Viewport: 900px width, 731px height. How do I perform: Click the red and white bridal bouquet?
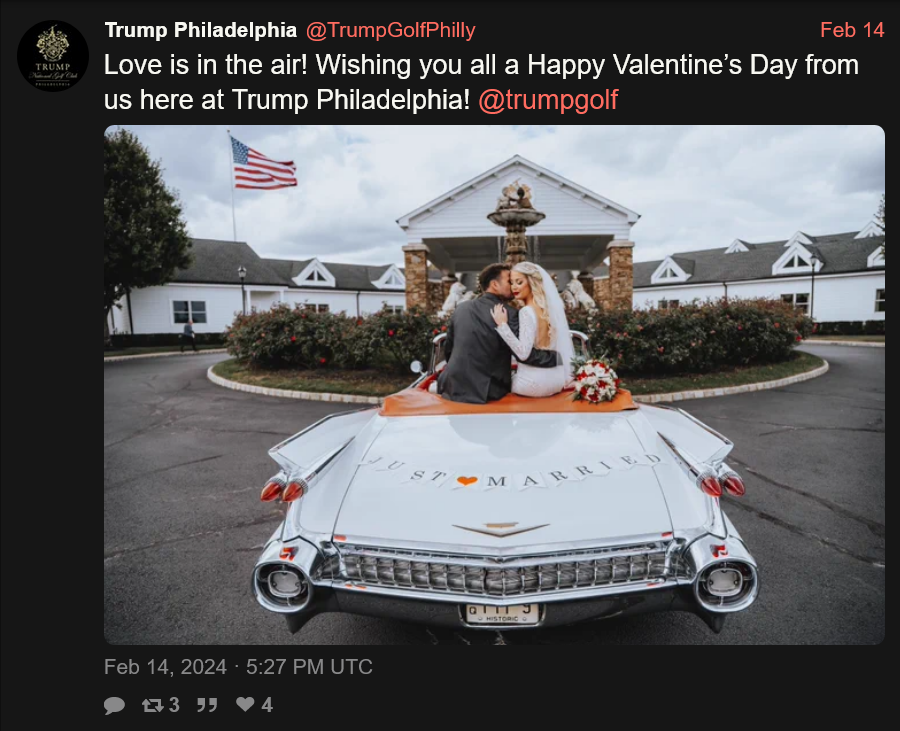pos(595,380)
